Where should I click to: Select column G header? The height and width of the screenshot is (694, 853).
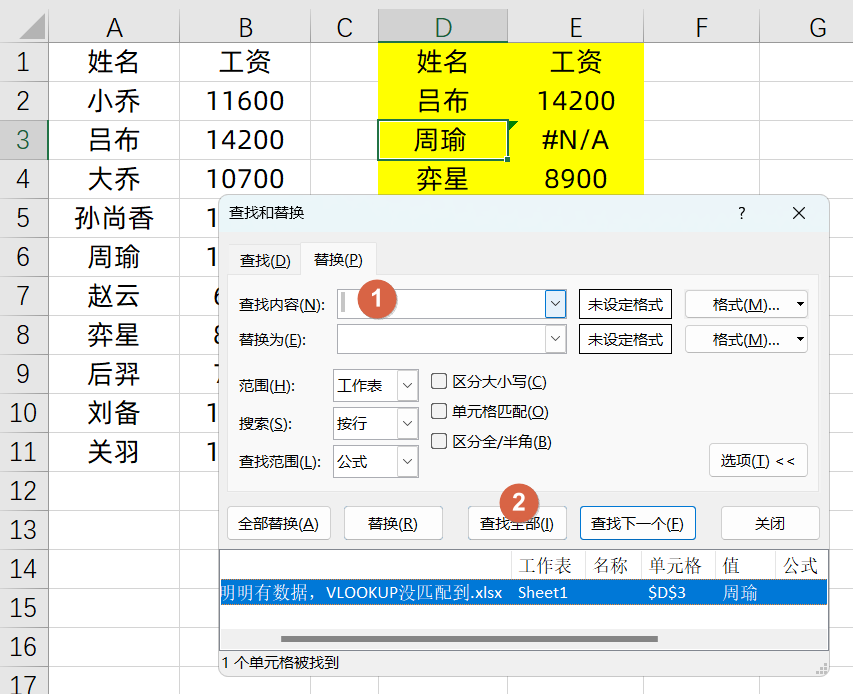point(806,27)
